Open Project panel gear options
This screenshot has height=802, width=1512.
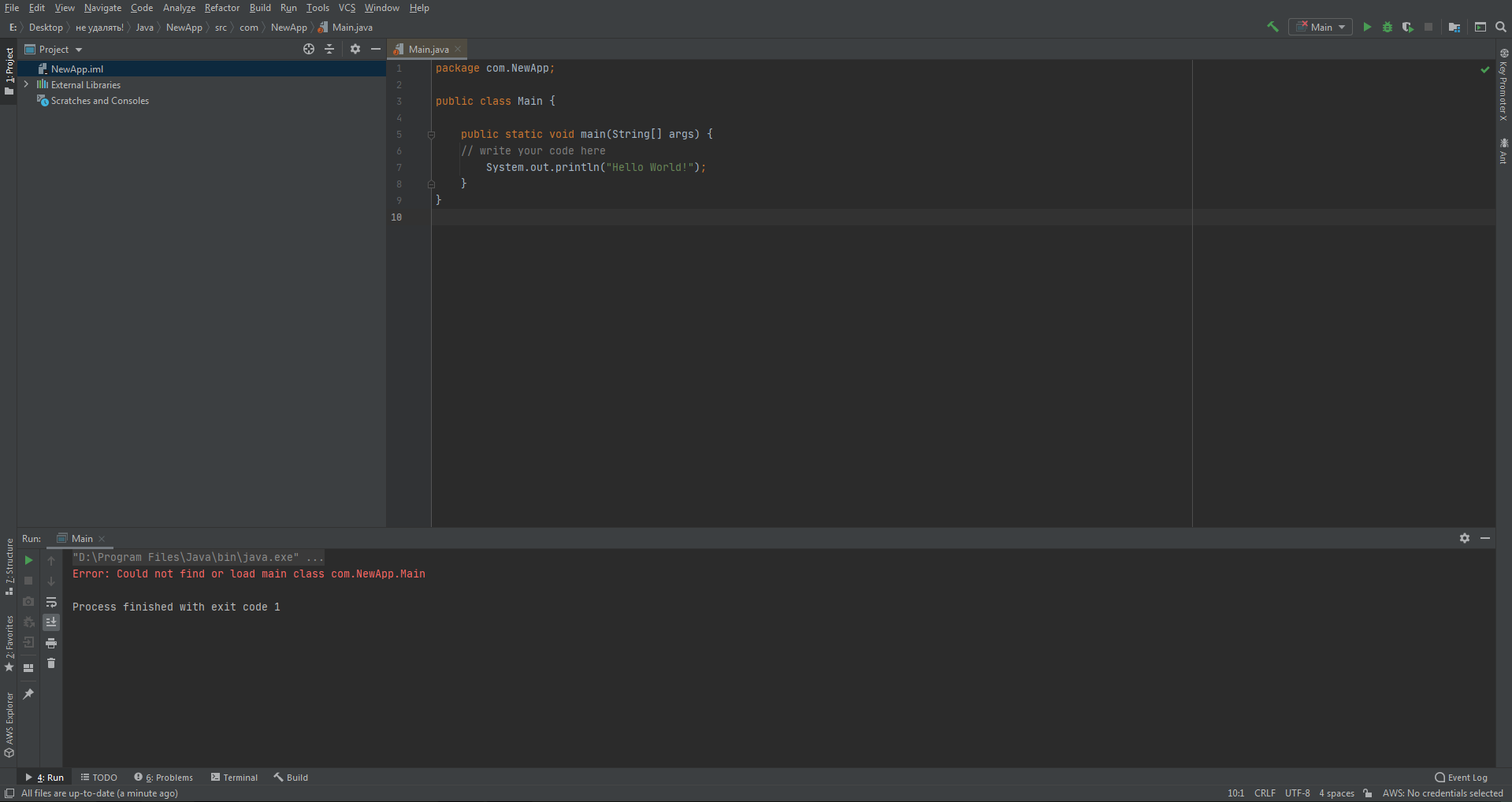tap(355, 49)
